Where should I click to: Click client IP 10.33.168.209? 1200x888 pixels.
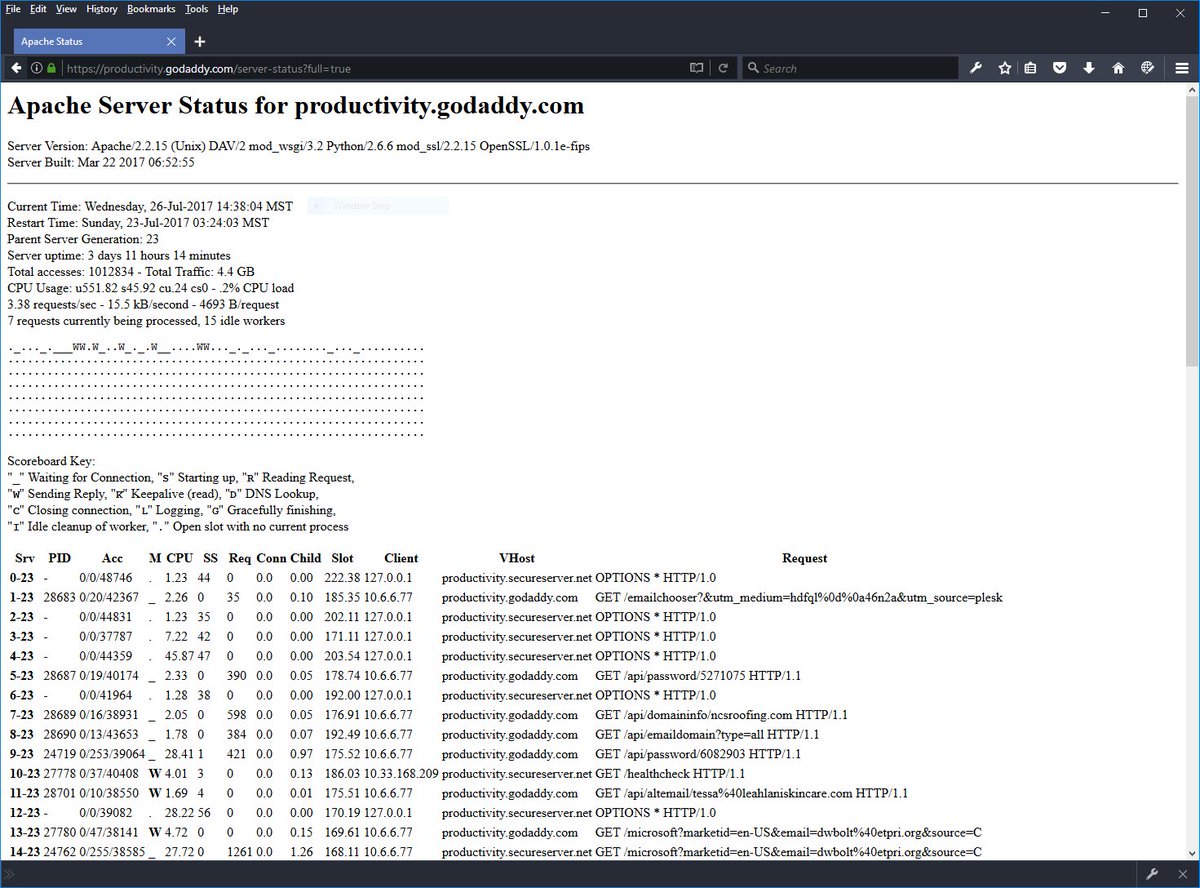400,773
